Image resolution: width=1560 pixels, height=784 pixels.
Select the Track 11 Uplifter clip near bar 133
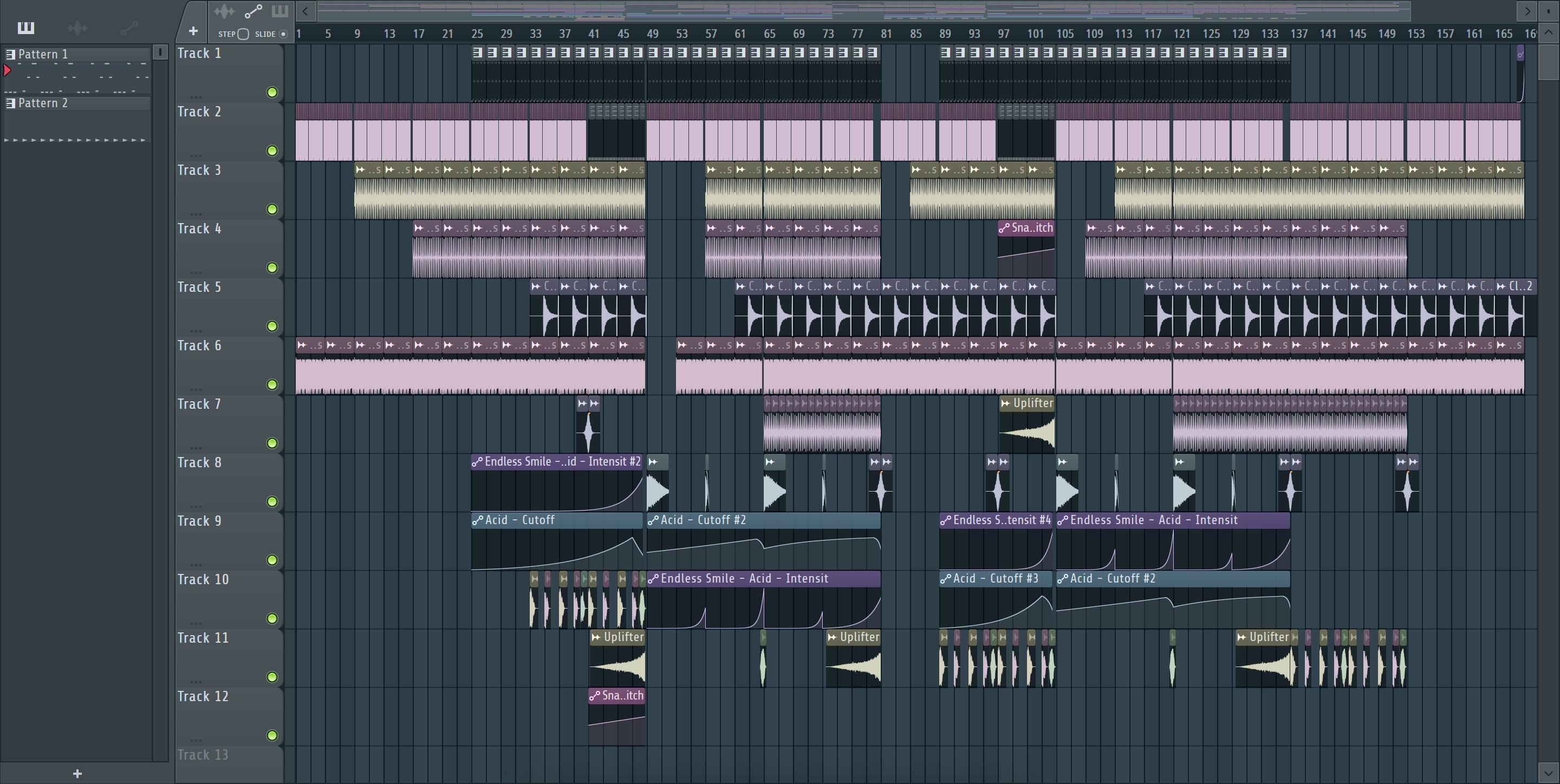[x=1263, y=658]
